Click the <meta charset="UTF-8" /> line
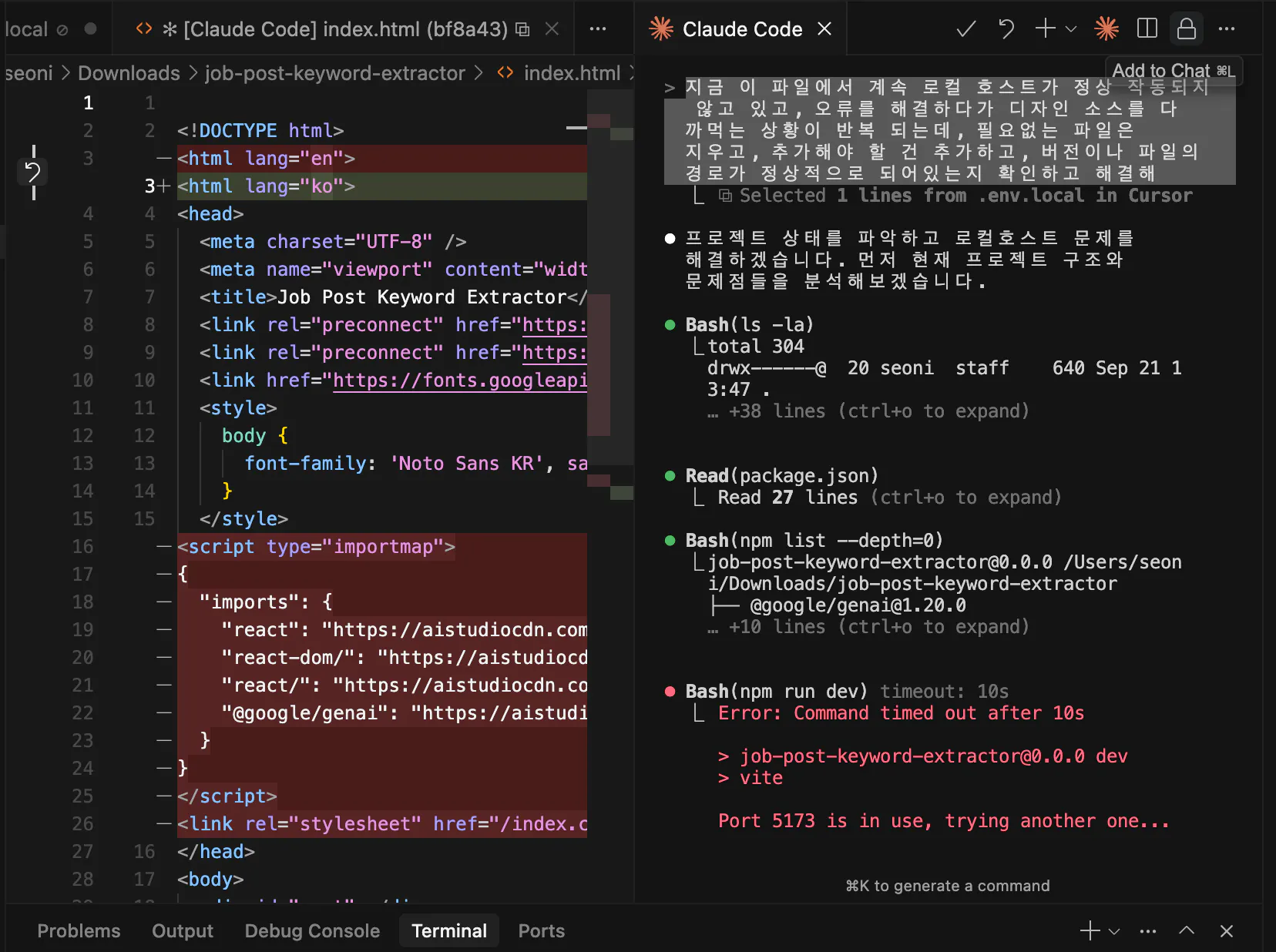Image resolution: width=1276 pixels, height=952 pixels. pyautogui.click(x=333, y=242)
